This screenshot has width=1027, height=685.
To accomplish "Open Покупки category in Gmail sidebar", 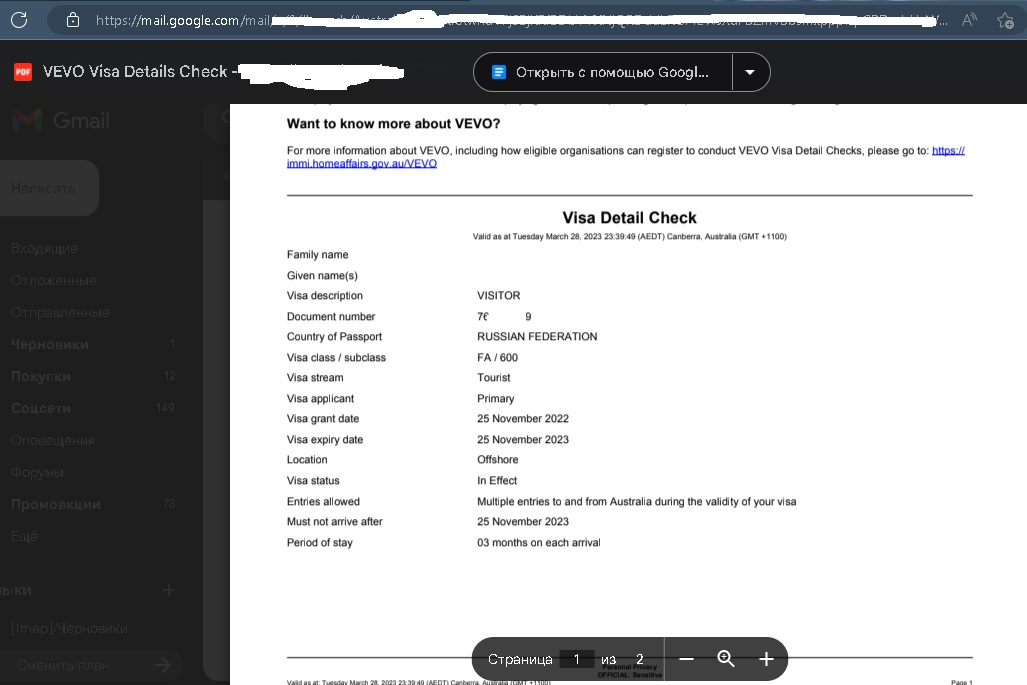I will 41,377.
